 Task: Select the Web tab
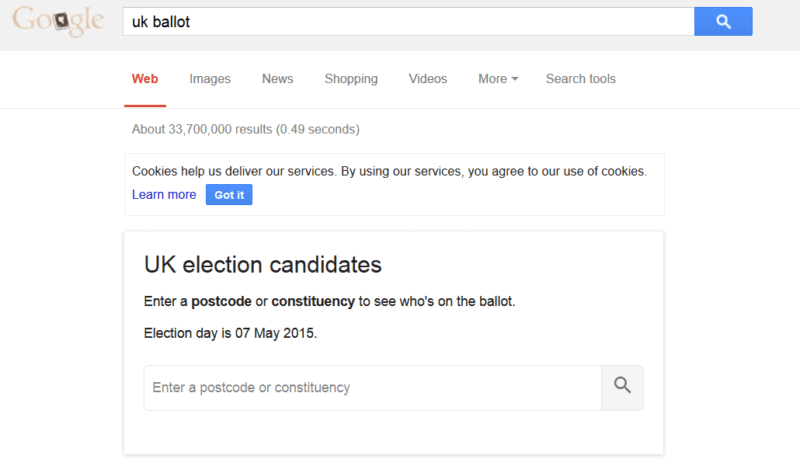coord(145,79)
